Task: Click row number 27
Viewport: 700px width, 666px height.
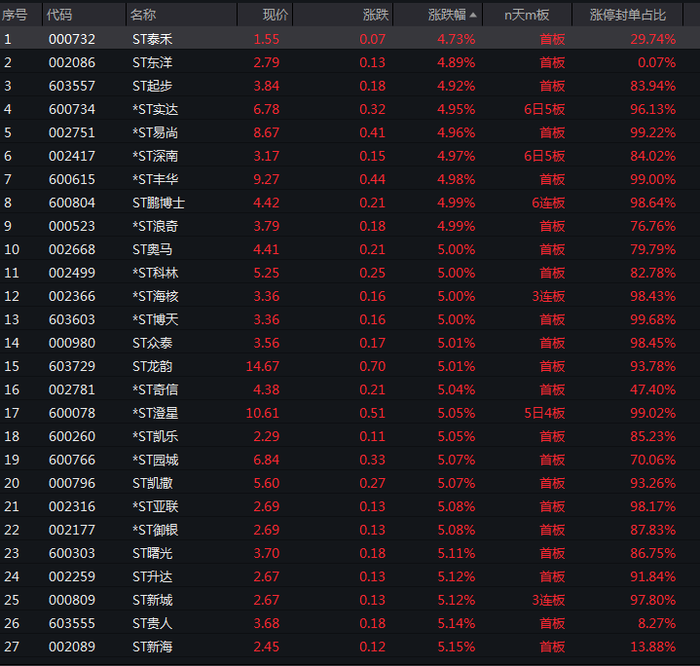Action: (12, 647)
